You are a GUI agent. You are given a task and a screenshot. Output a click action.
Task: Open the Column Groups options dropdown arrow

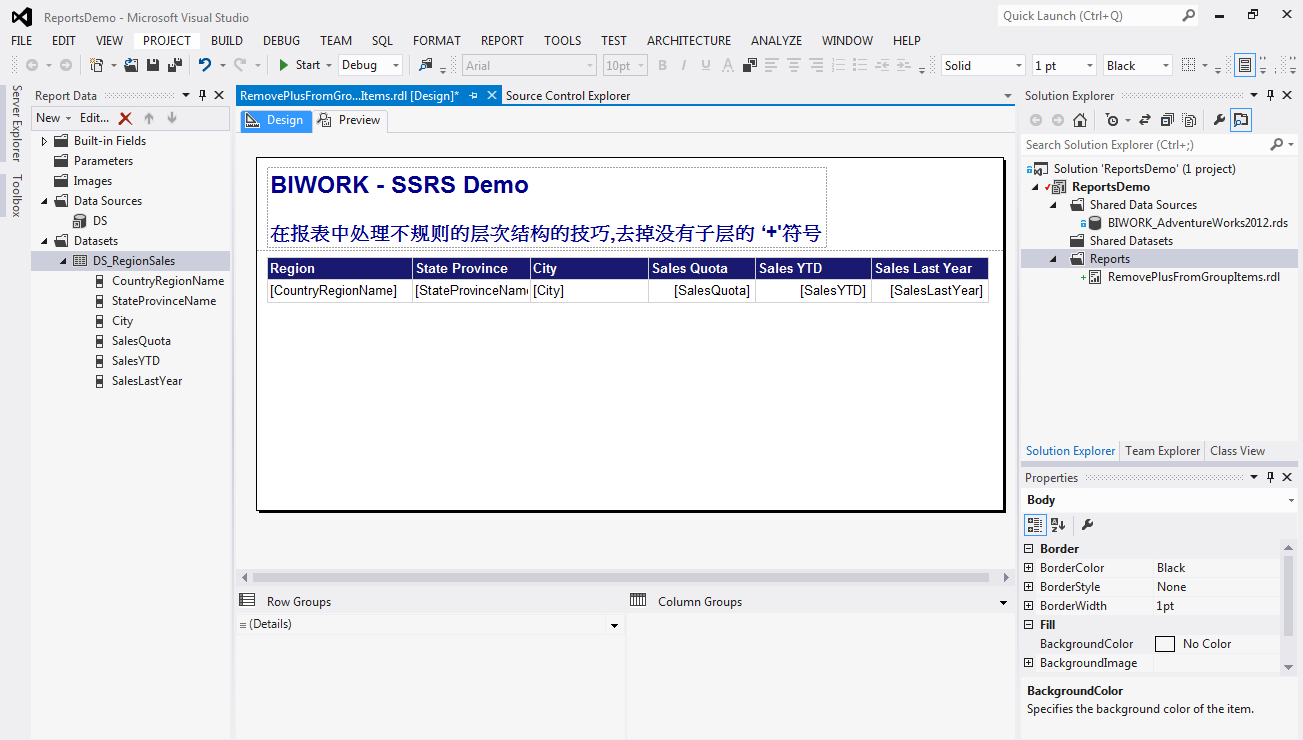1003,603
